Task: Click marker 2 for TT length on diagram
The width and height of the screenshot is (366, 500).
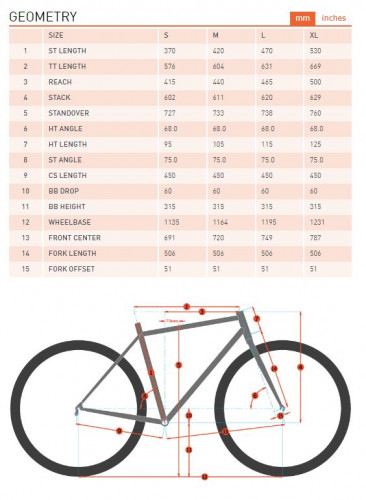Action: click(x=187, y=307)
